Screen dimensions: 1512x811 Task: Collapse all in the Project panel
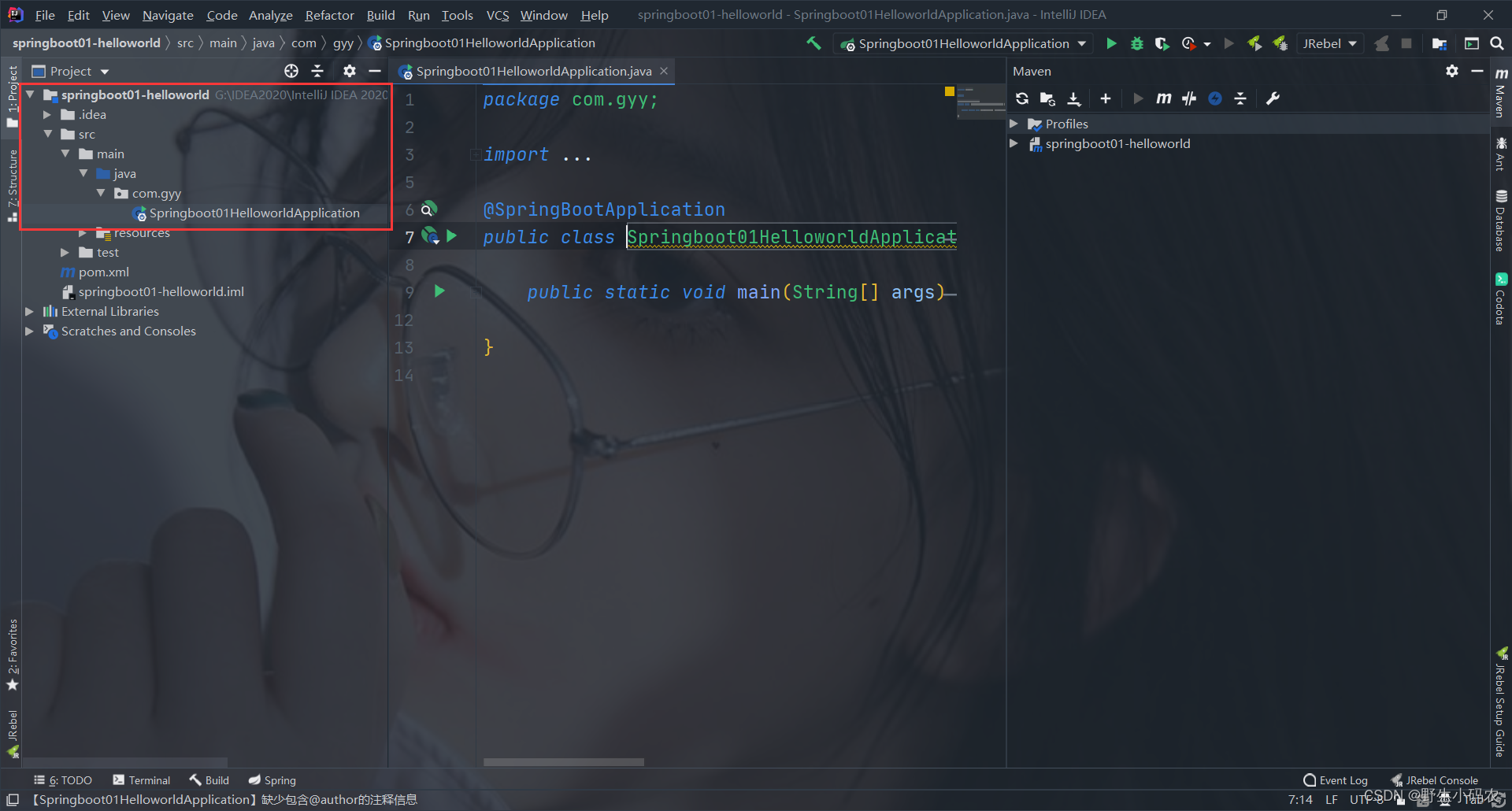click(x=317, y=71)
